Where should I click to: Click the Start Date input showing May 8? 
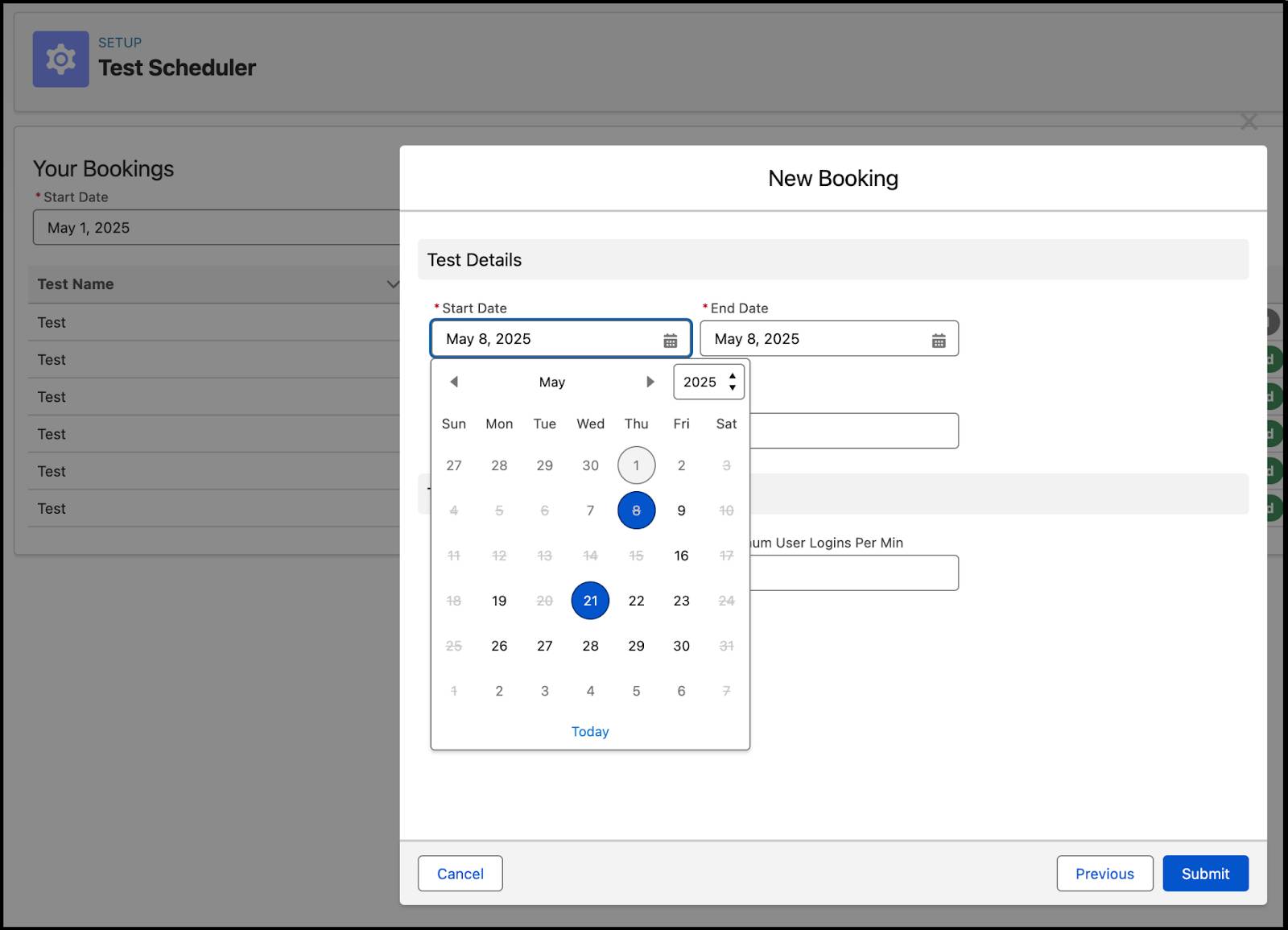click(547, 338)
